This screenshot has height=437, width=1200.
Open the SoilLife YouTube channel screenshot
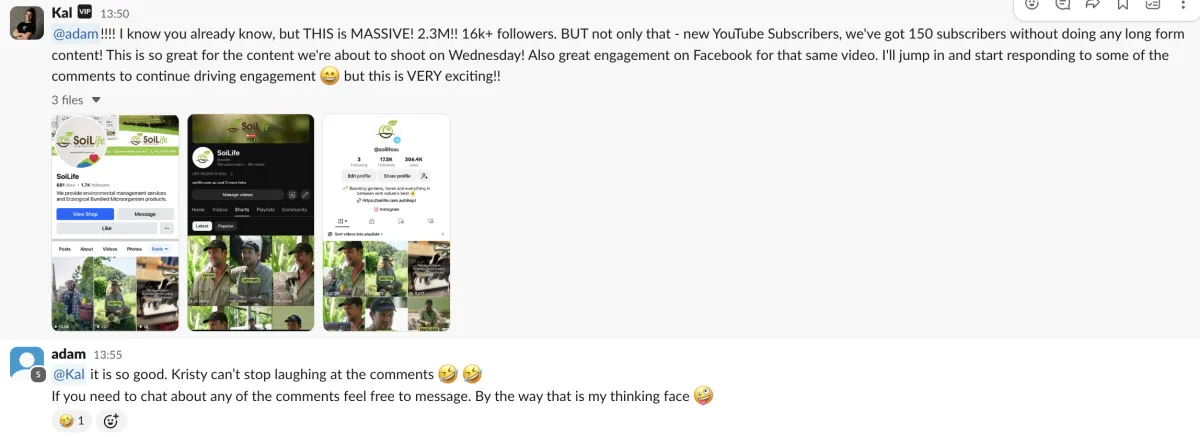251,223
